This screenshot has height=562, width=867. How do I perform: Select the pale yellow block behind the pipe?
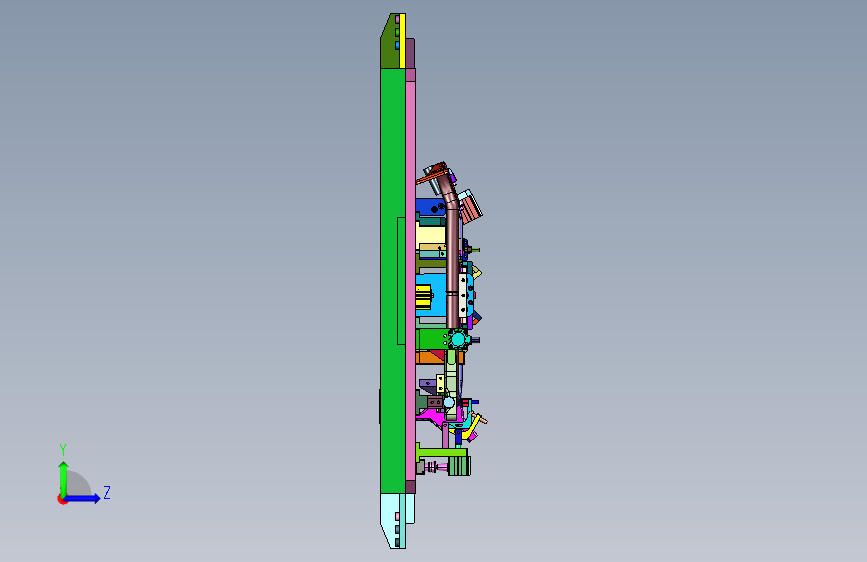[x=430, y=237]
